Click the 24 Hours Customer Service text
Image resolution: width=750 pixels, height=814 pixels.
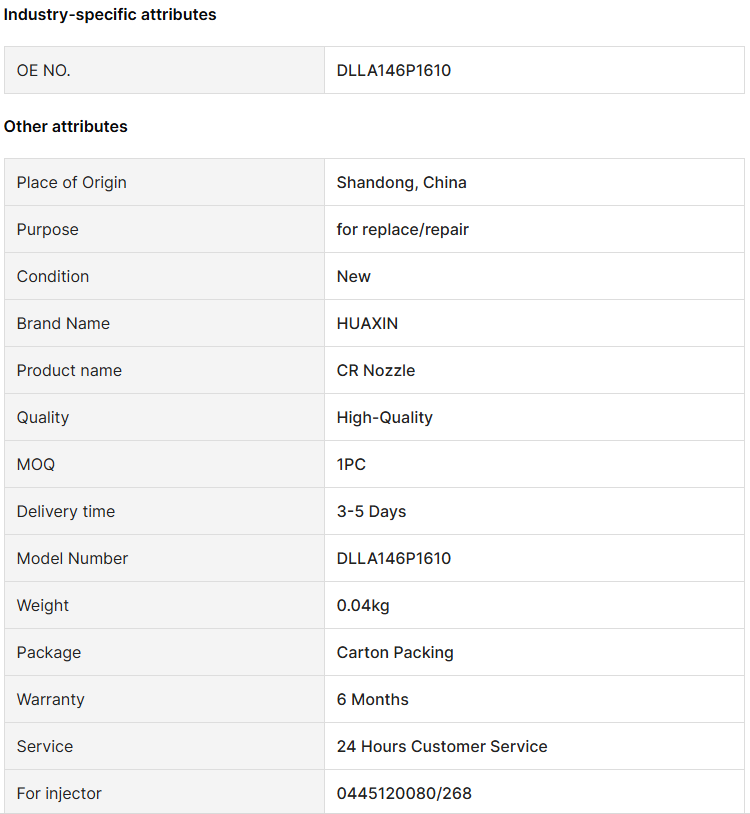[x=442, y=746]
